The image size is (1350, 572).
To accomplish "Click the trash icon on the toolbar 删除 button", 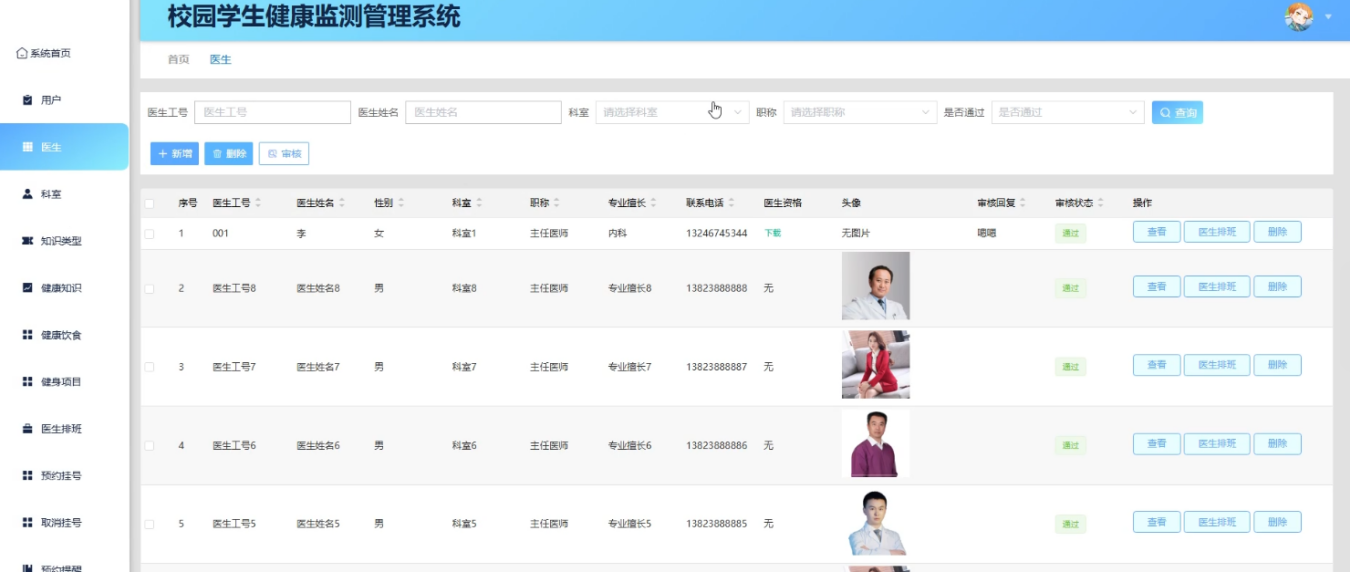I will click(217, 154).
